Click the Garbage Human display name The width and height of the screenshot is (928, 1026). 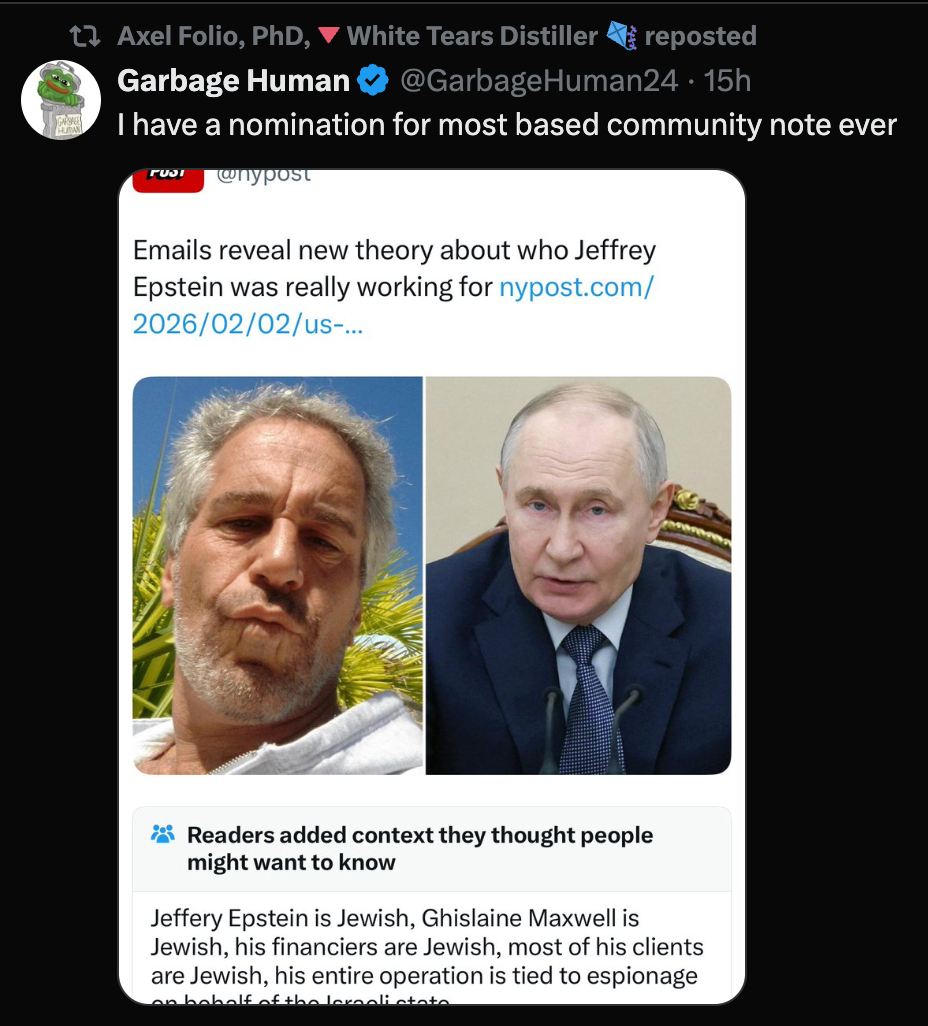coord(233,81)
